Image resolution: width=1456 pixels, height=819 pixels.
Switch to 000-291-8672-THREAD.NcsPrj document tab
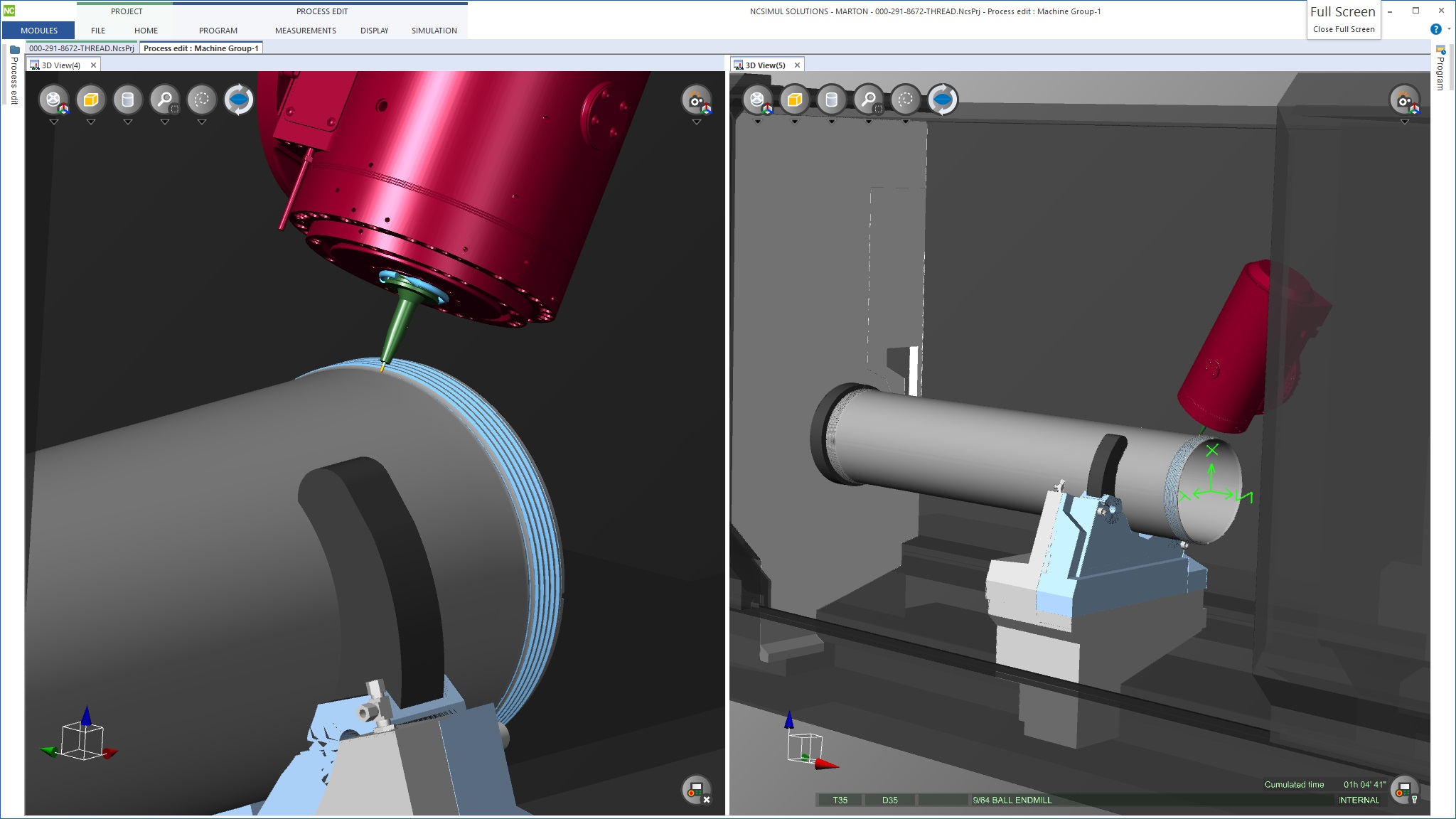pyautogui.click(x=82, y=48)
